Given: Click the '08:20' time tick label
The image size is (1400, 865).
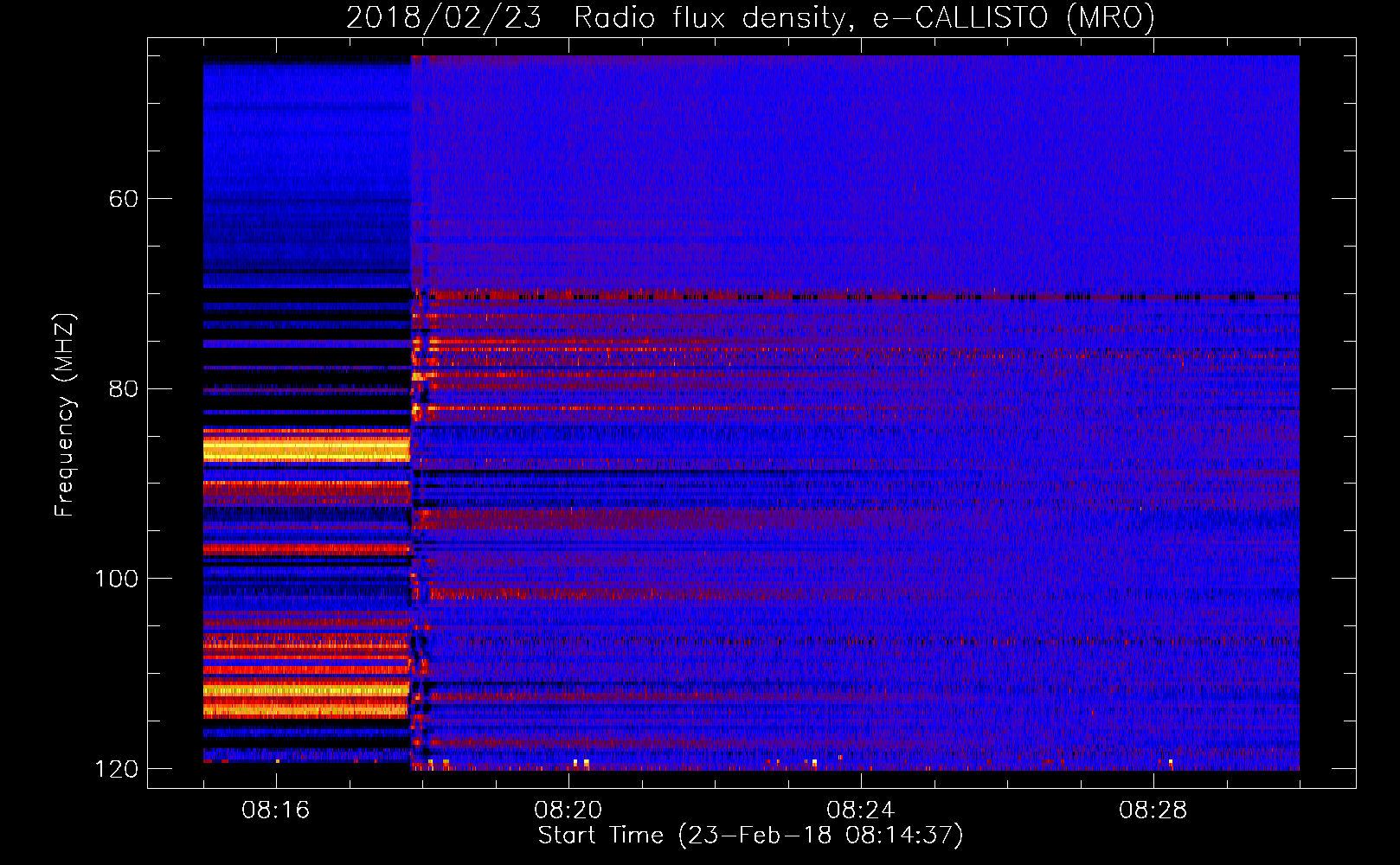Looking at the screenshot, I should [568, 811].
